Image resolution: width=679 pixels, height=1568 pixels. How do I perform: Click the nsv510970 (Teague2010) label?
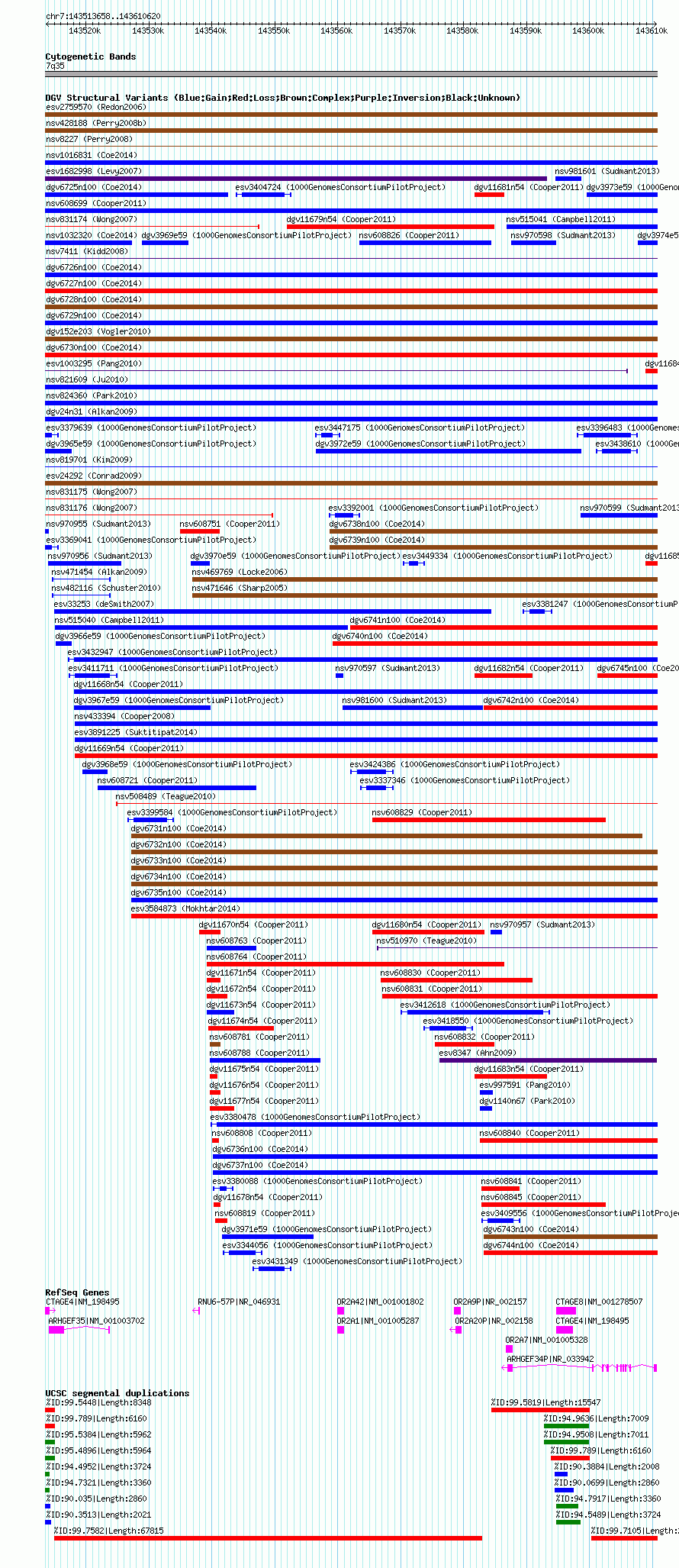(426, 940)
